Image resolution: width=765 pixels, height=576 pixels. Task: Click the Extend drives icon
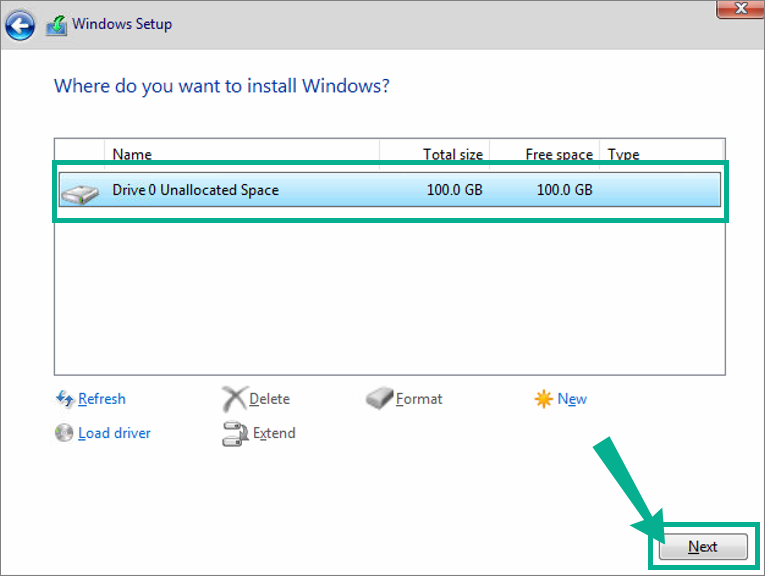pyautogui.click(x=235, y=434)
